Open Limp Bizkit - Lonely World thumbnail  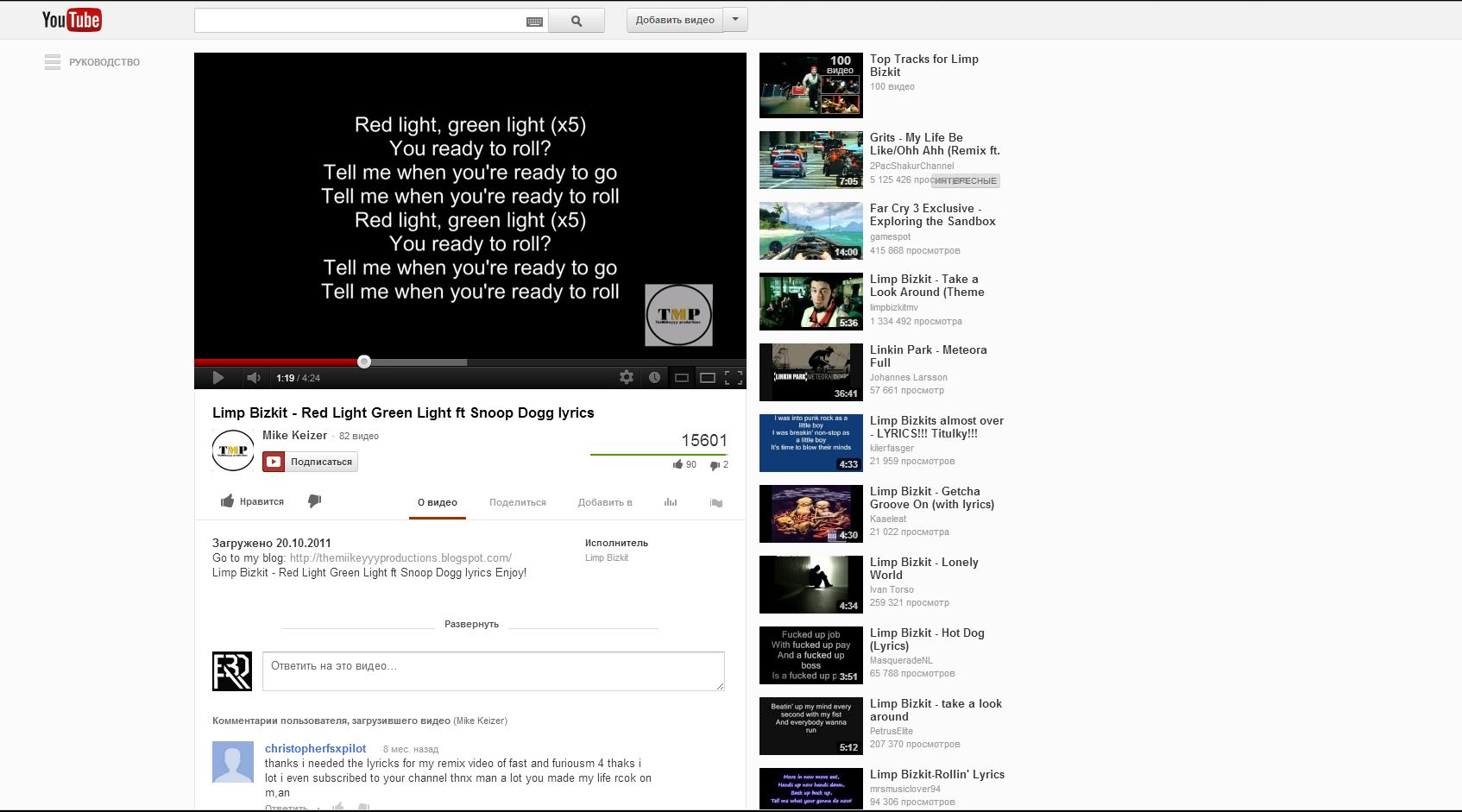click(811, 585)
